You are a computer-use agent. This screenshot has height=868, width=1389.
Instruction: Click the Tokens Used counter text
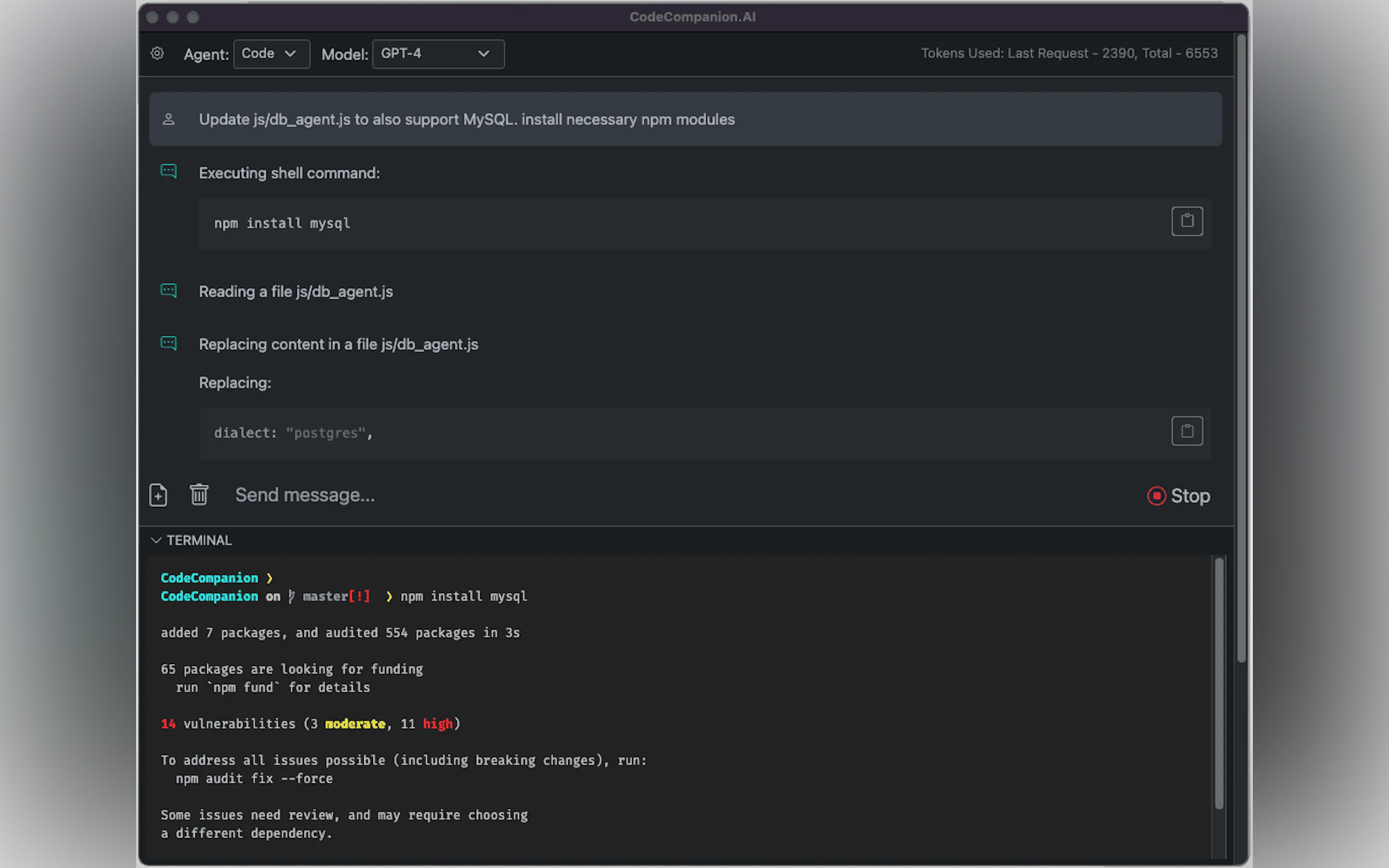[x=1069, y=53]
